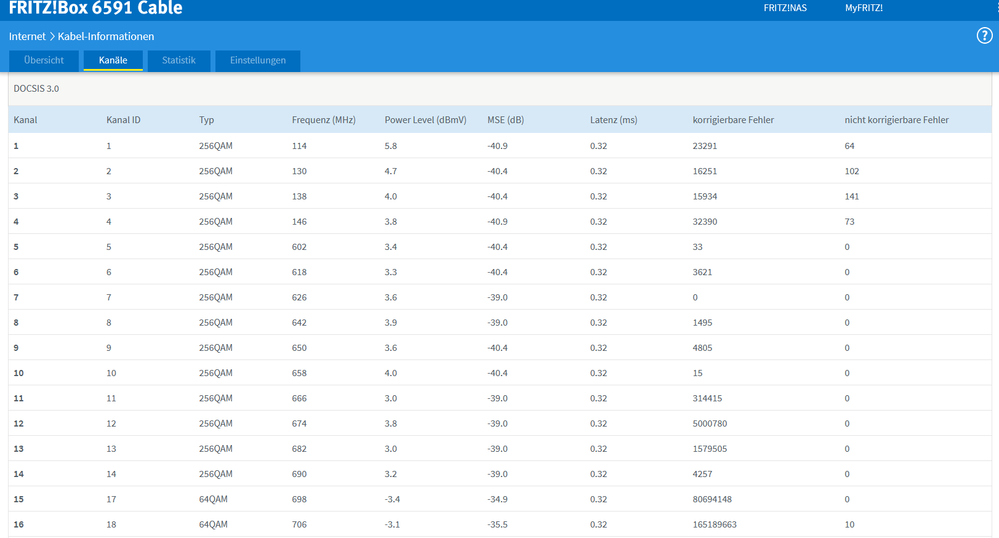Select correctable errors value 80694148
The width and height of the screenshot is (999, 538).
712,499
